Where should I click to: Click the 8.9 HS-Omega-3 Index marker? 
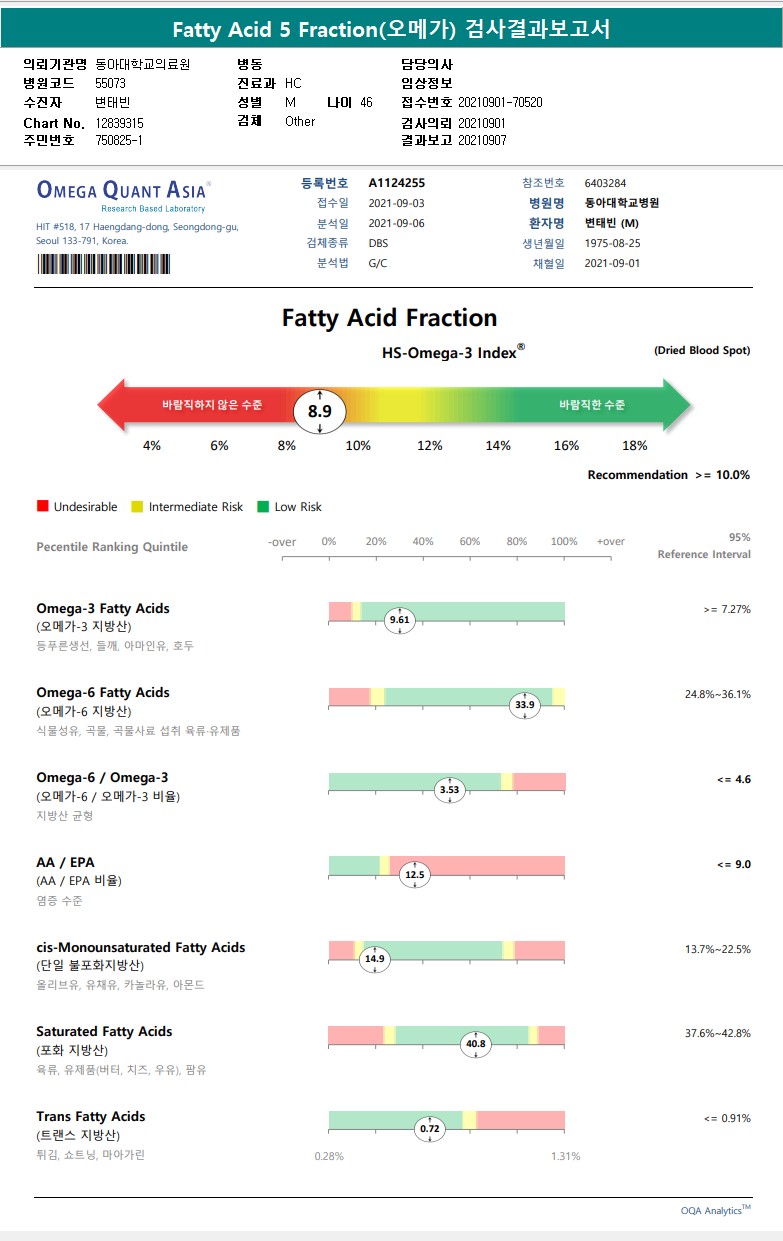(319, 411)
